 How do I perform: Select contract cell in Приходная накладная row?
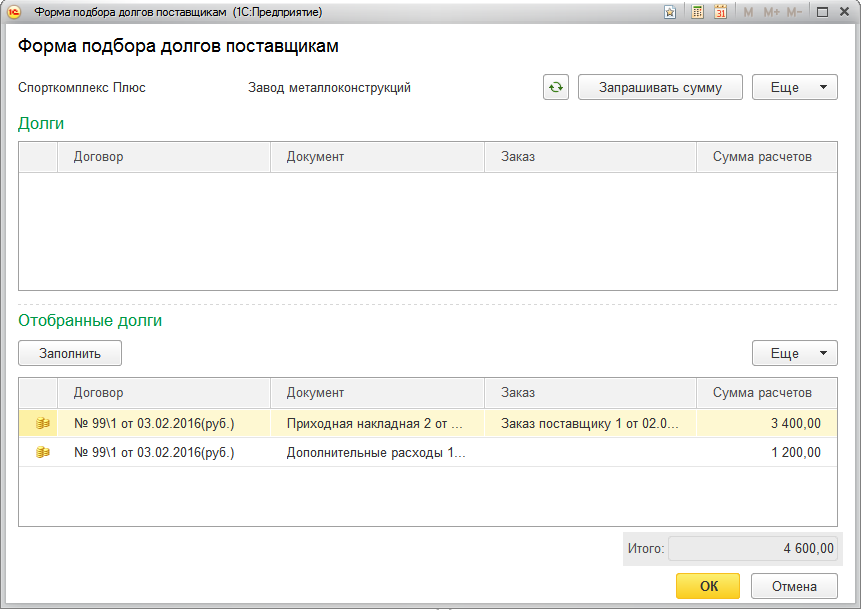click(x=164, y=423)
